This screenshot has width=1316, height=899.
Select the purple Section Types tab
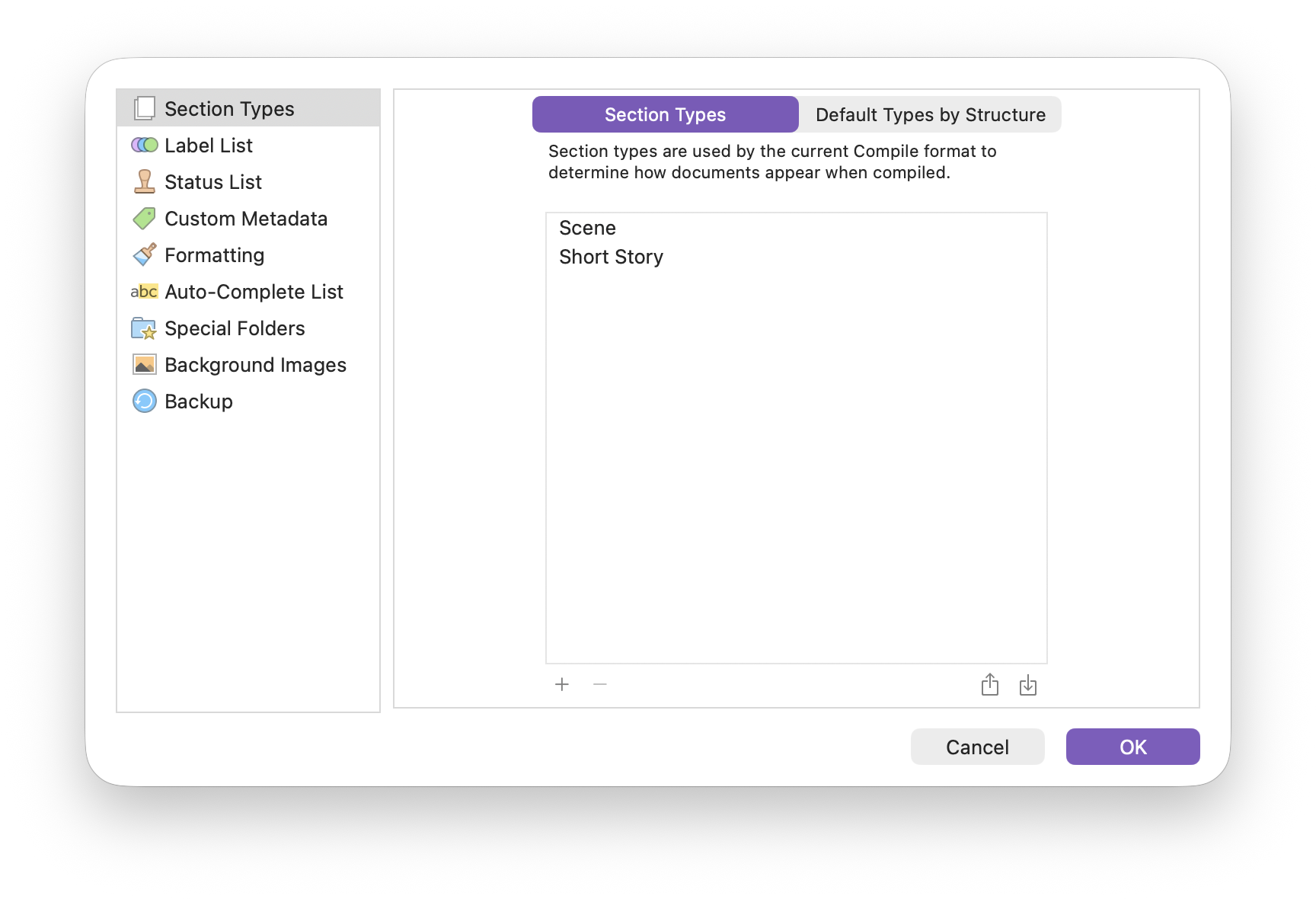[x=665, y=115]
